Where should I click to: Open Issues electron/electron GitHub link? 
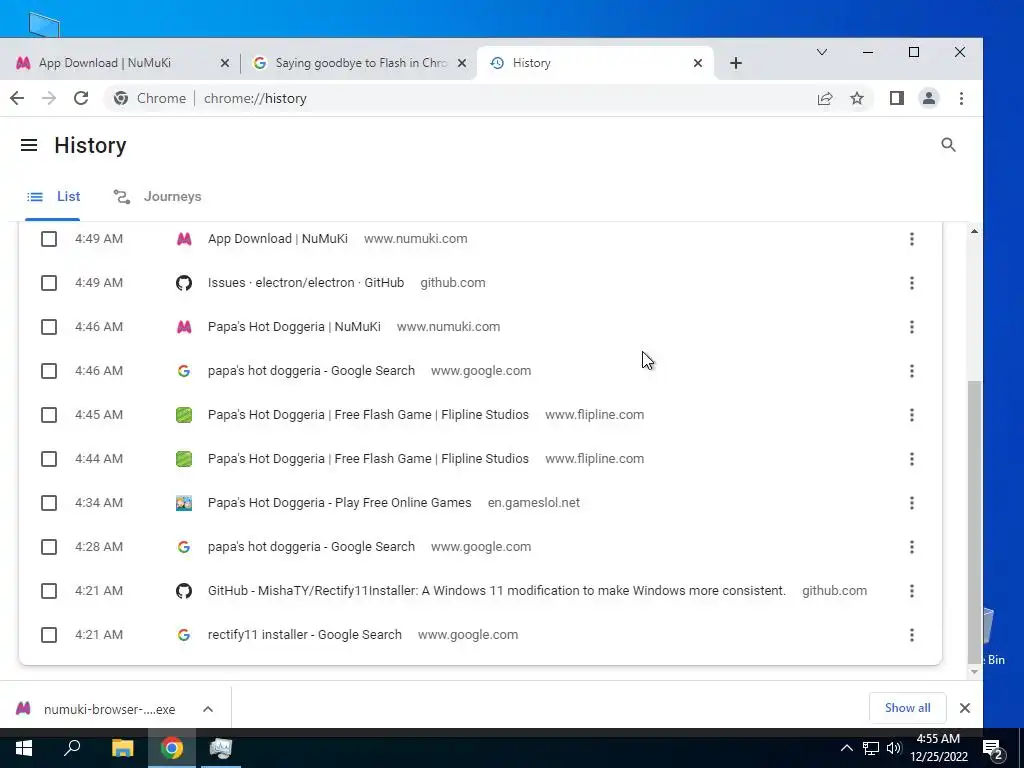[x=306, y=283]
